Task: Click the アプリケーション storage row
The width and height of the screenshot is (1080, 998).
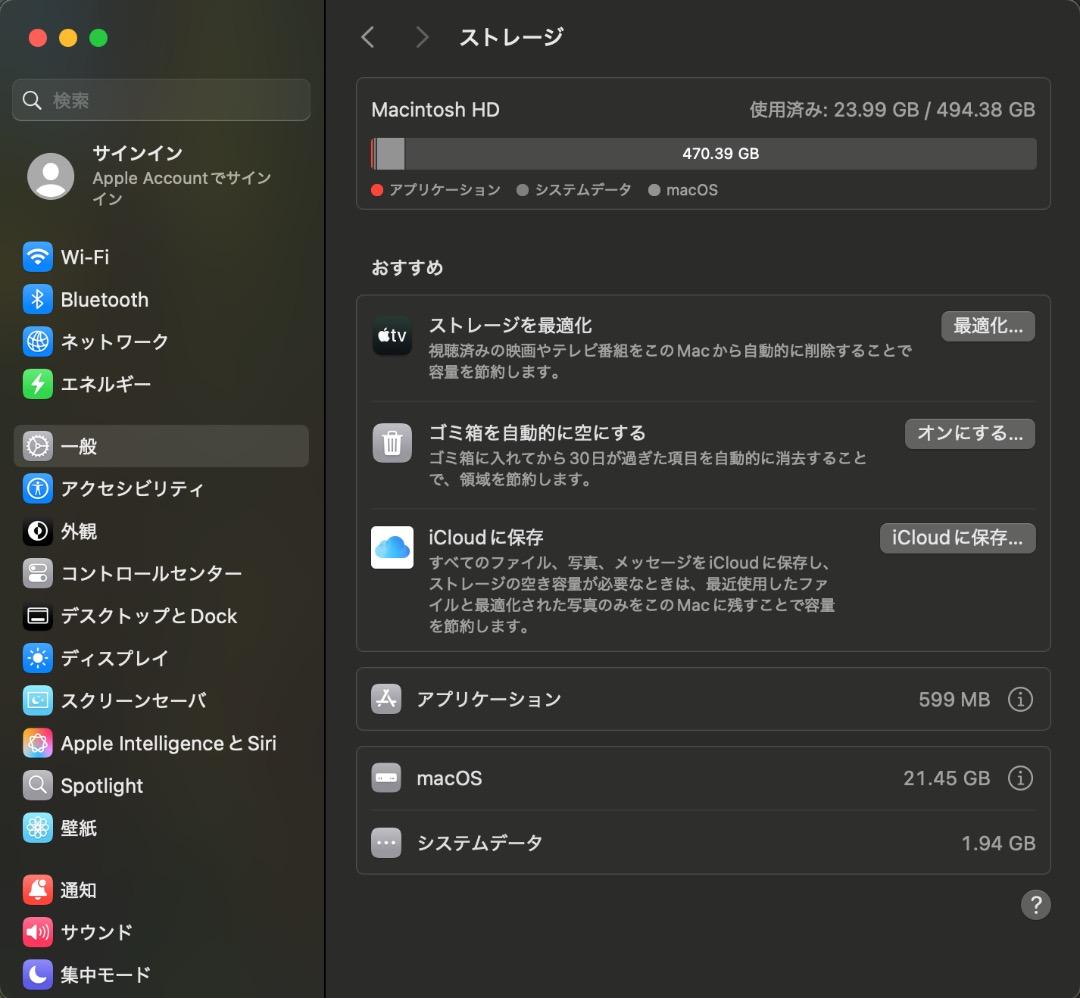Action: 703,699
